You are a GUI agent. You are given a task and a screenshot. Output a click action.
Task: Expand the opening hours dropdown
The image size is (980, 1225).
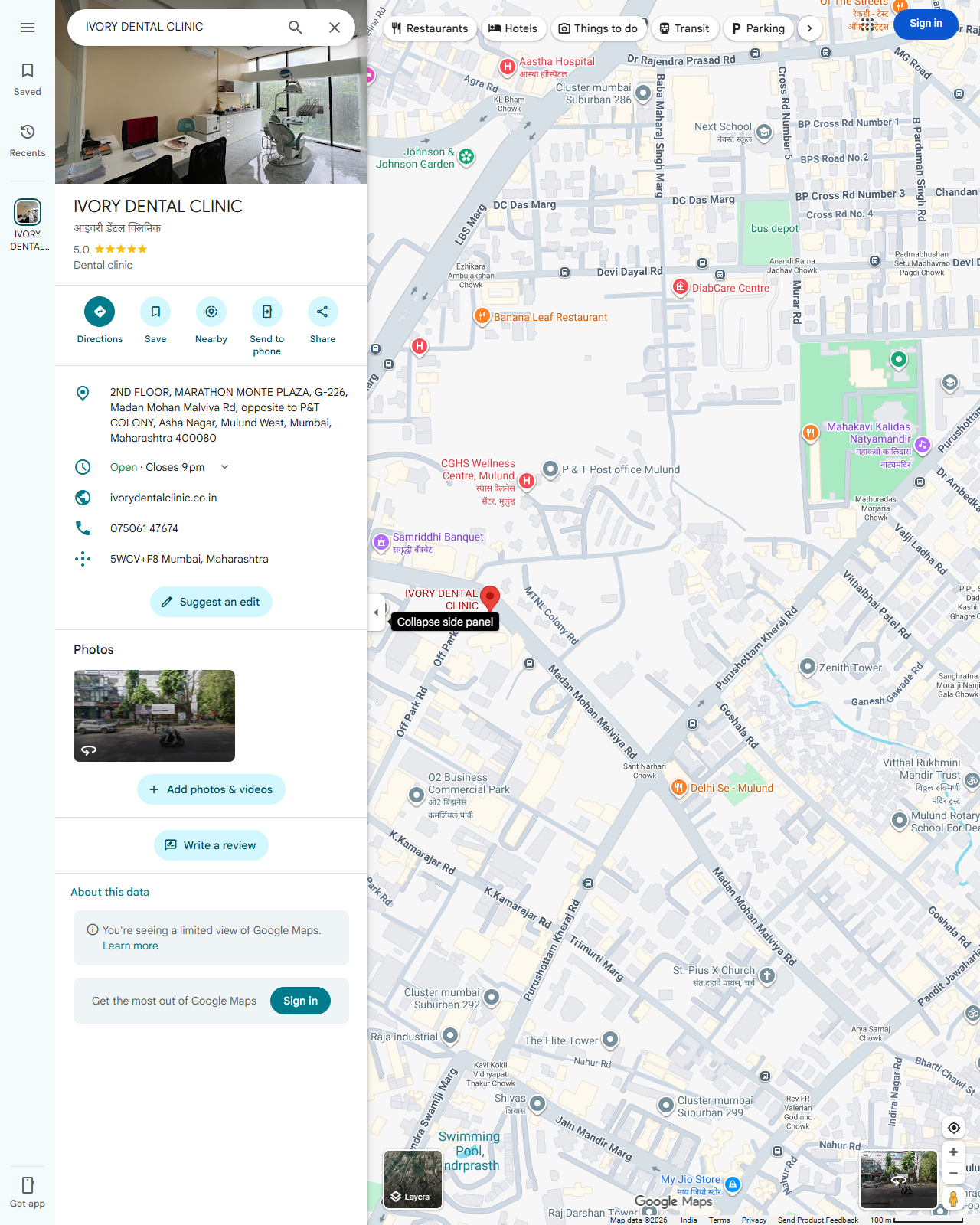(224, 467)
